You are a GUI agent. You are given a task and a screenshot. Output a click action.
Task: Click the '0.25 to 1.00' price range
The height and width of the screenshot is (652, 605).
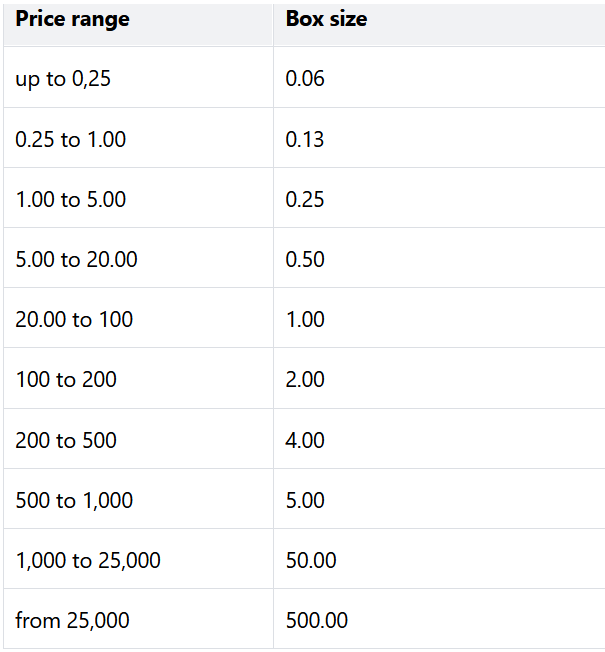71,139
